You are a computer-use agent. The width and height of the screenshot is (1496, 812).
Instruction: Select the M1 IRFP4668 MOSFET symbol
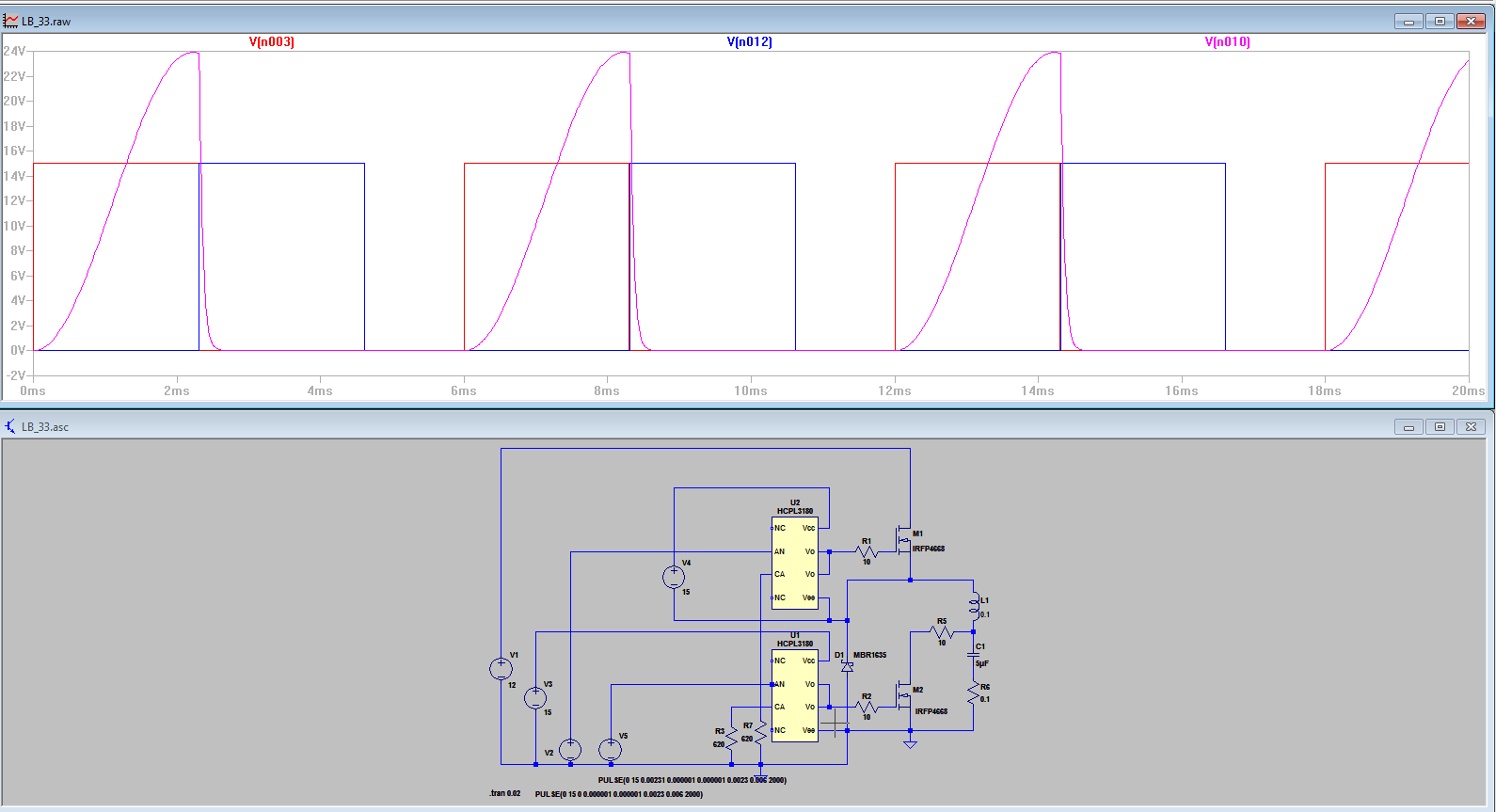pos(905,540)
